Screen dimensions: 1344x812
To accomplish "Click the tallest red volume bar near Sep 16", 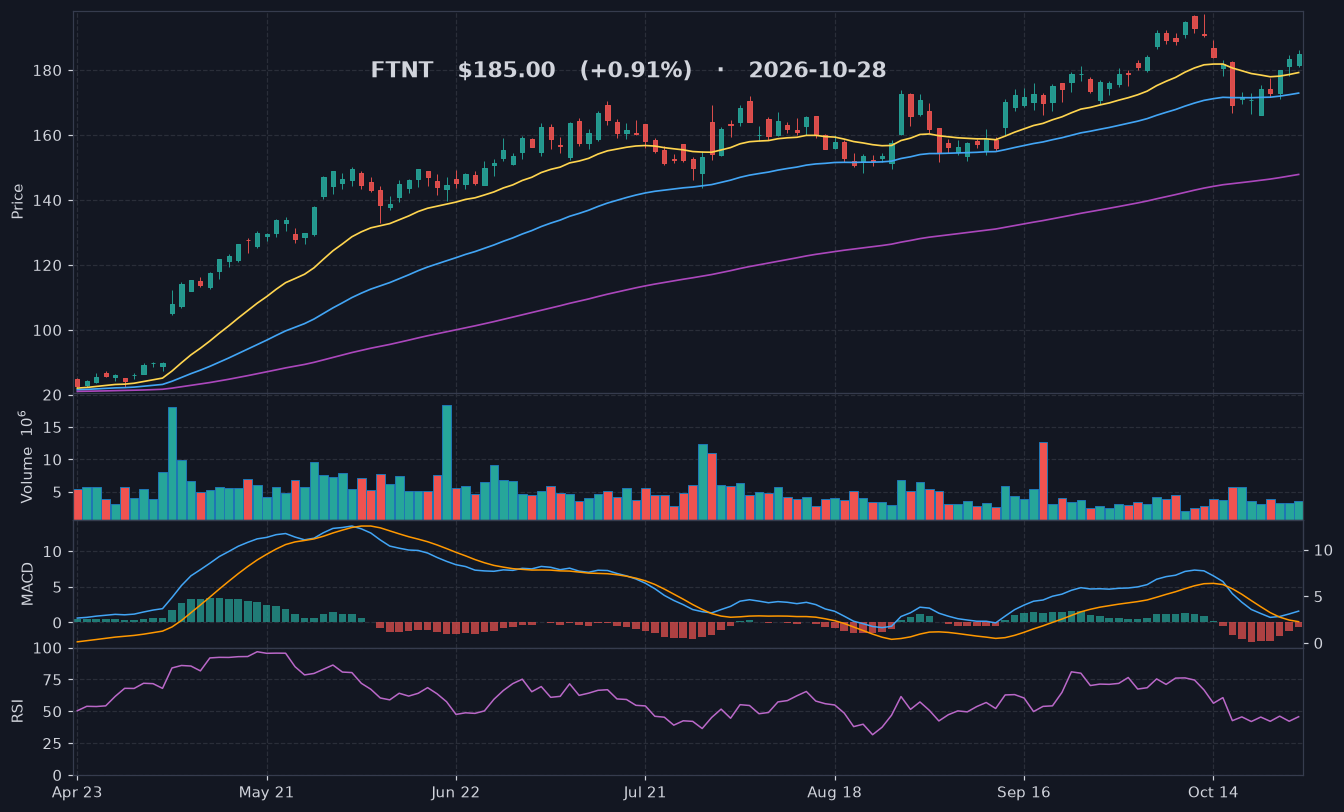I will coord(1043,481).
